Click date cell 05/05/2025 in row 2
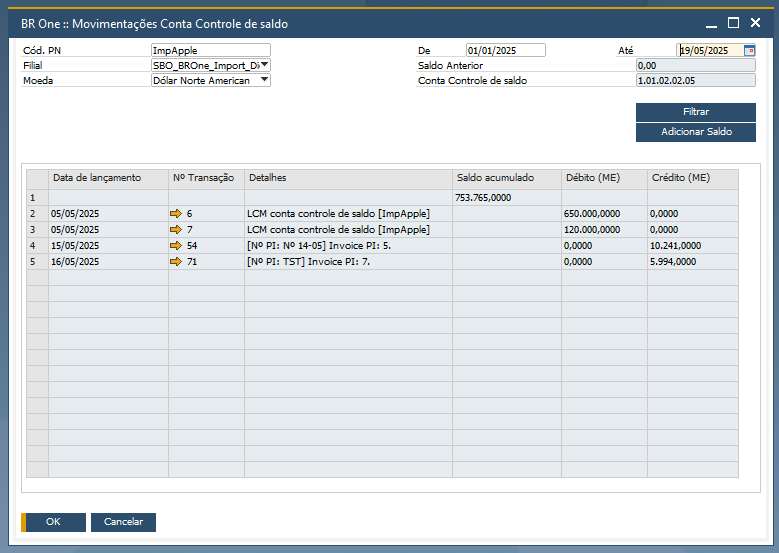Viewport: 779px width, 553px height. 108,214
